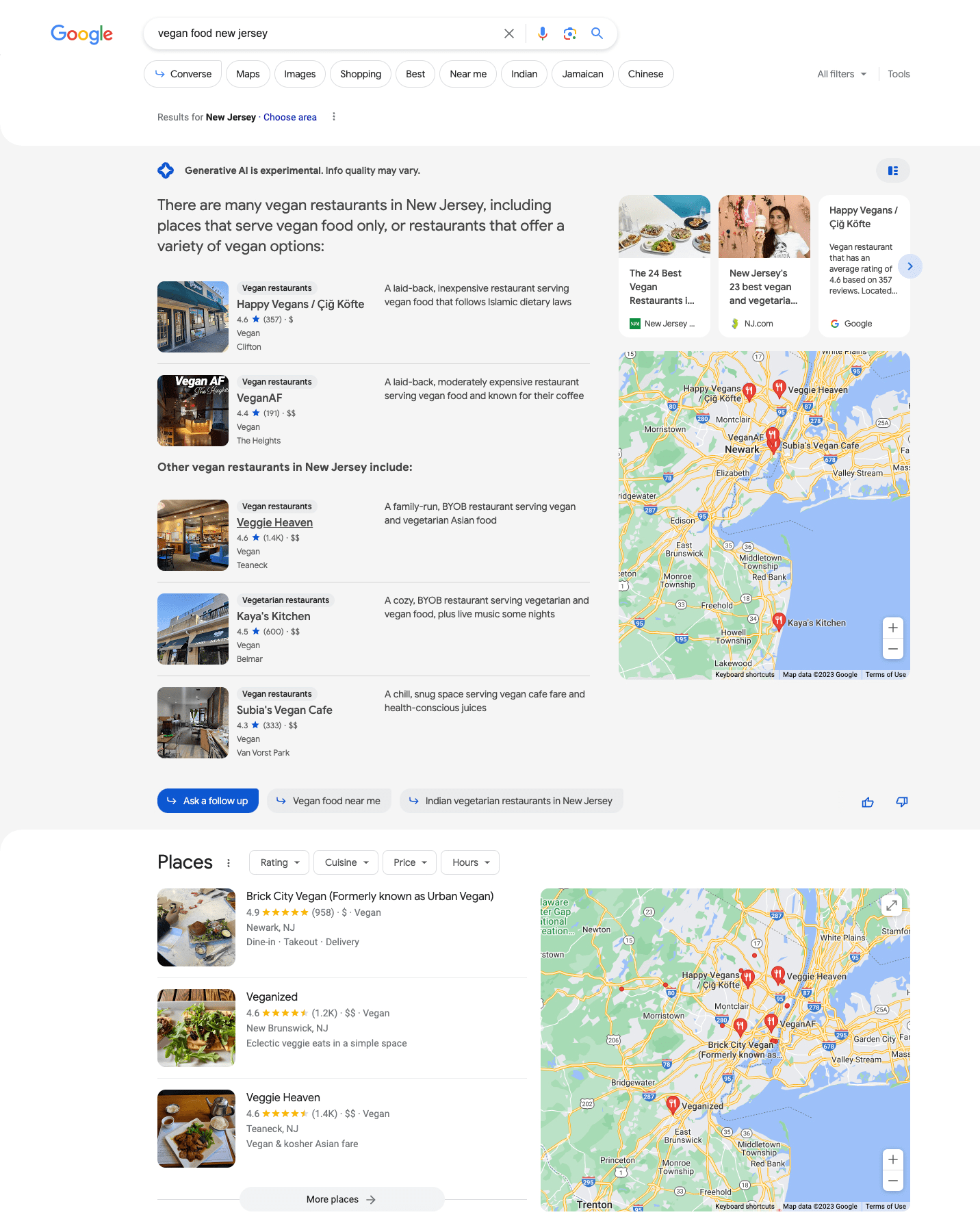Select Indian vegetarian restaurants suggestion
Viewport: 980px width, 1232px height.
point(511,801)
